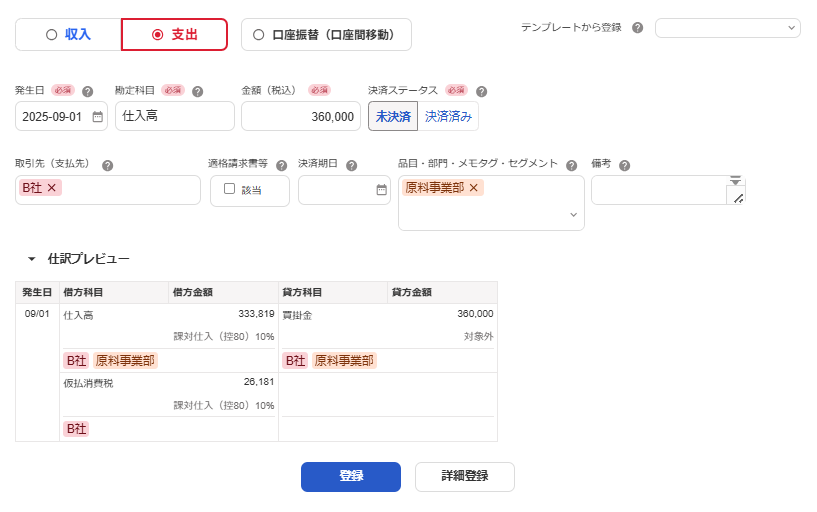
Task: Set payment status to 未決済
Action: (x=393, y=116)
